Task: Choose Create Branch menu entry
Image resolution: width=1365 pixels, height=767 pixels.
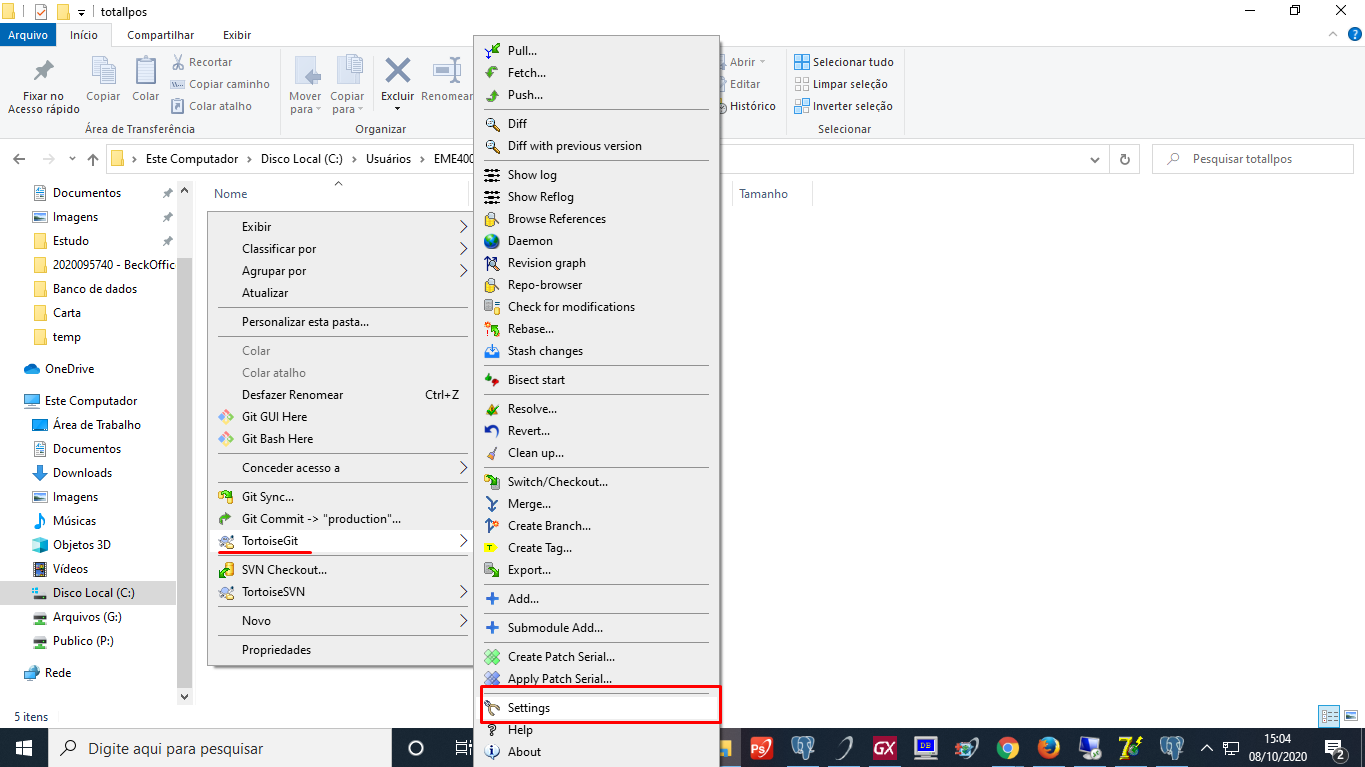Action: [549, 526]
